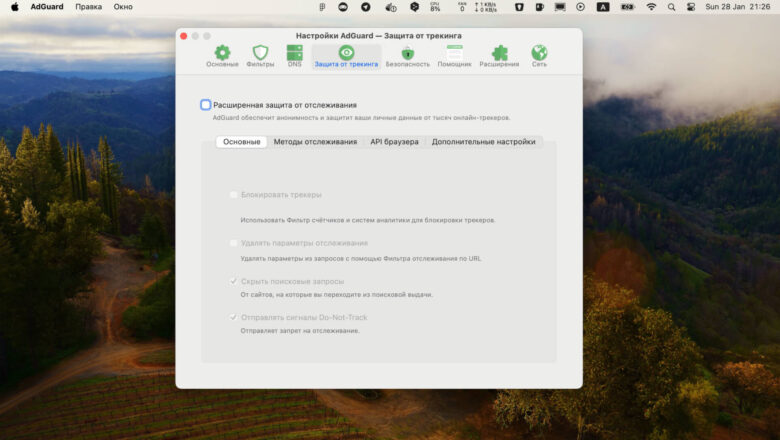This screenshot has height=440, width=780.
Task: Open the DNS settings pane
Action: point(294,56)
